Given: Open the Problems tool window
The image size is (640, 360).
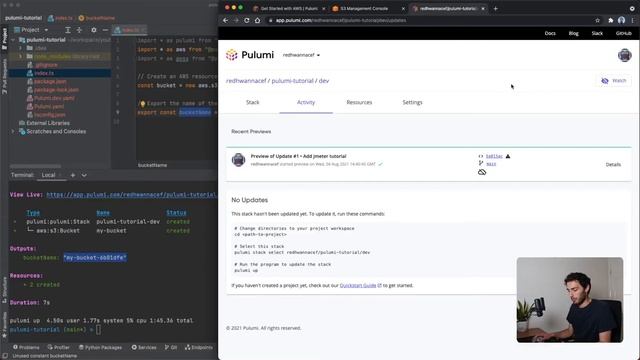Looking at the screenshot, I should pyautogui.click(x=26, y=347).
